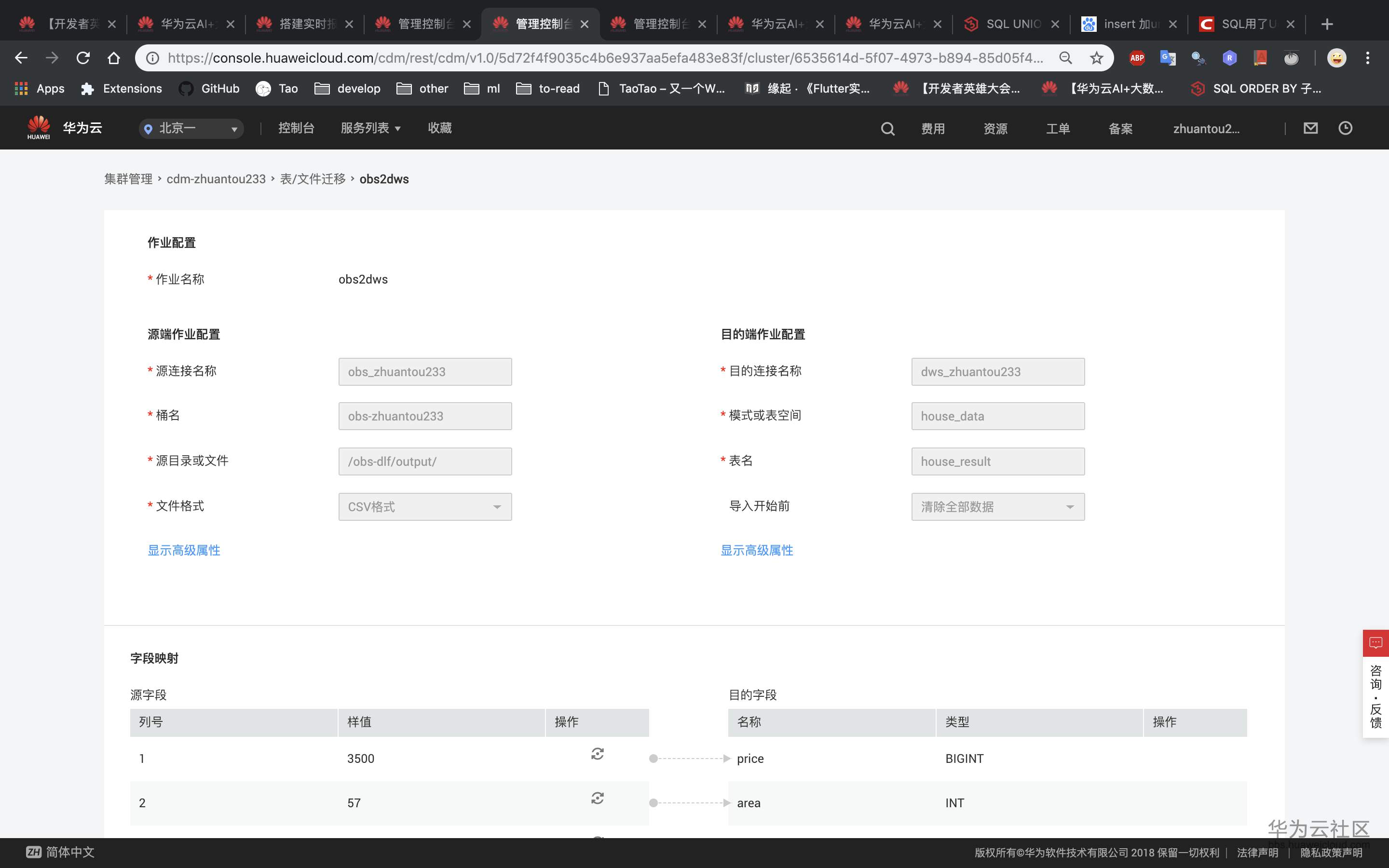
Task: Click the Huawei Cloud console search icon
Action: click(x=887, y=129)
